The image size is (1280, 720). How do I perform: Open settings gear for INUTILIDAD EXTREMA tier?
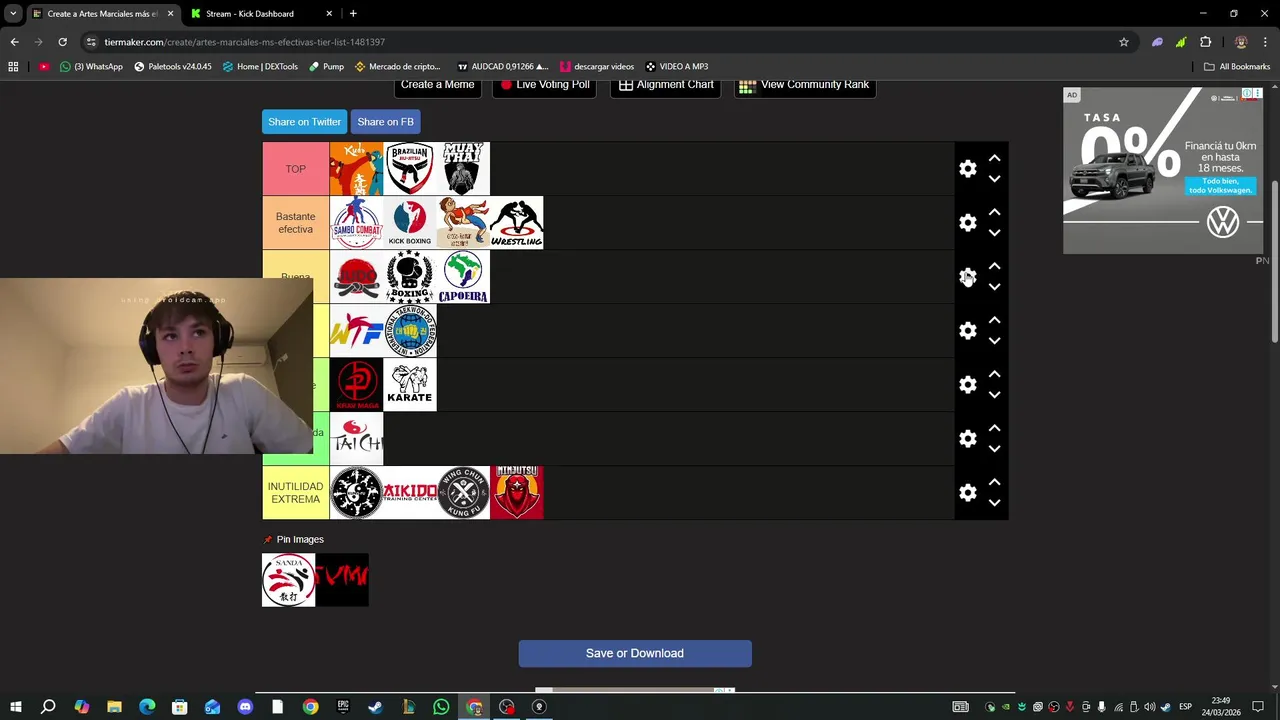point(967,493)
